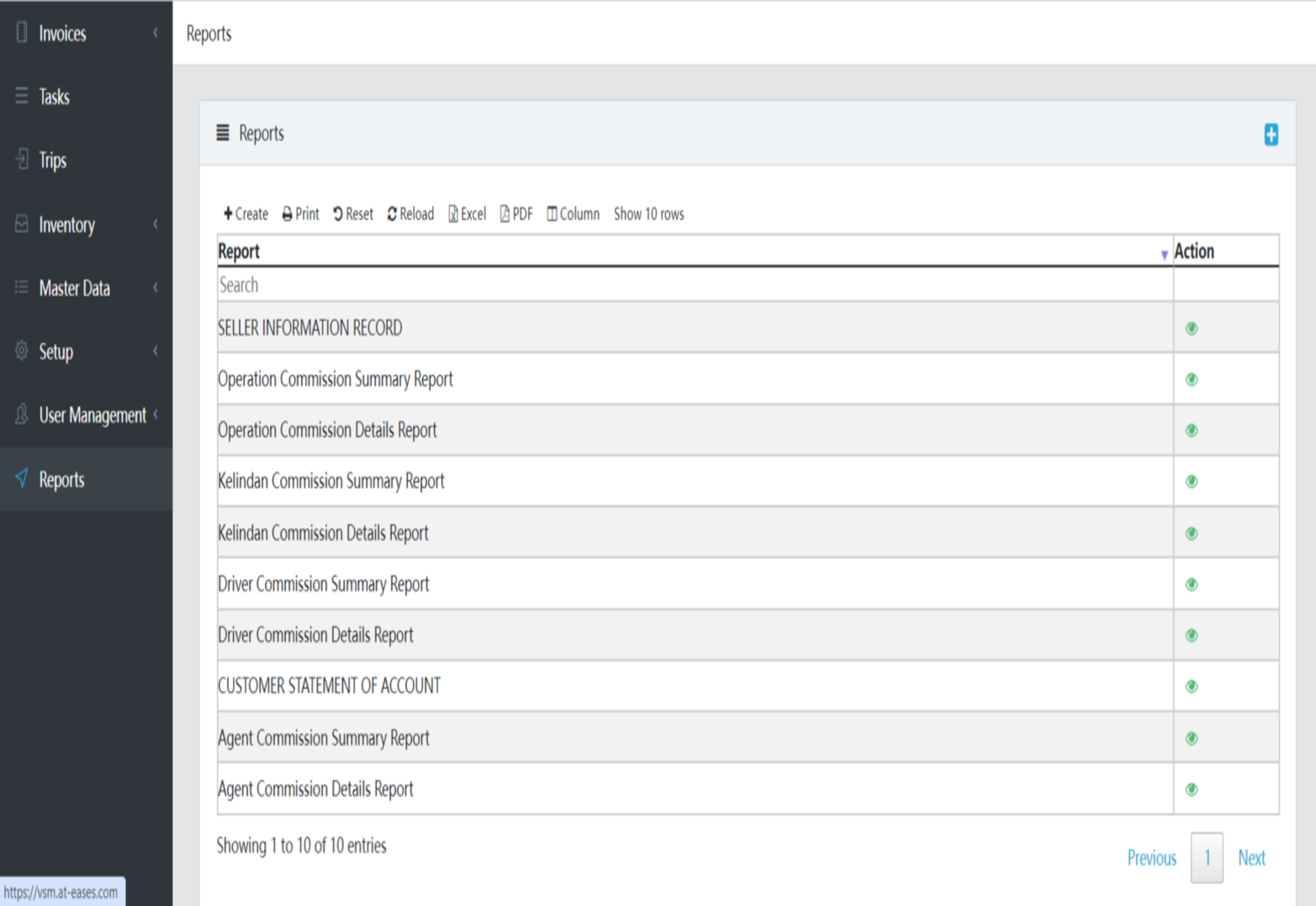Export table to PDF
This screenshot has width=1316, height=906.
pyautogui.click(x=516, y=214)
